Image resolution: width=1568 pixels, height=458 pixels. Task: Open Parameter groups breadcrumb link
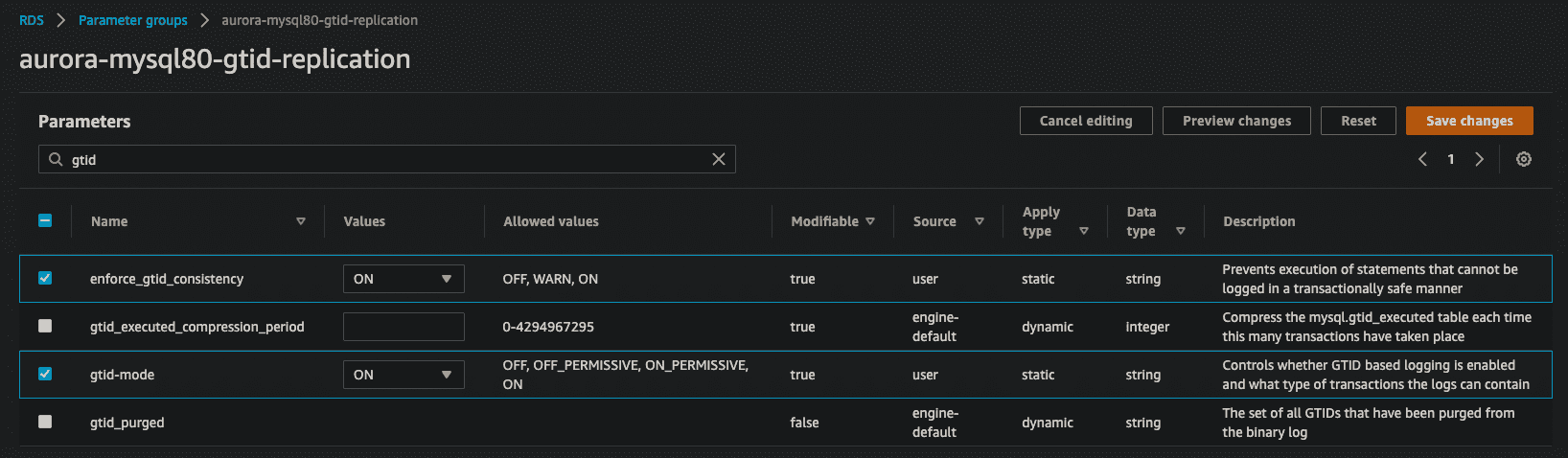coord(133,20)
